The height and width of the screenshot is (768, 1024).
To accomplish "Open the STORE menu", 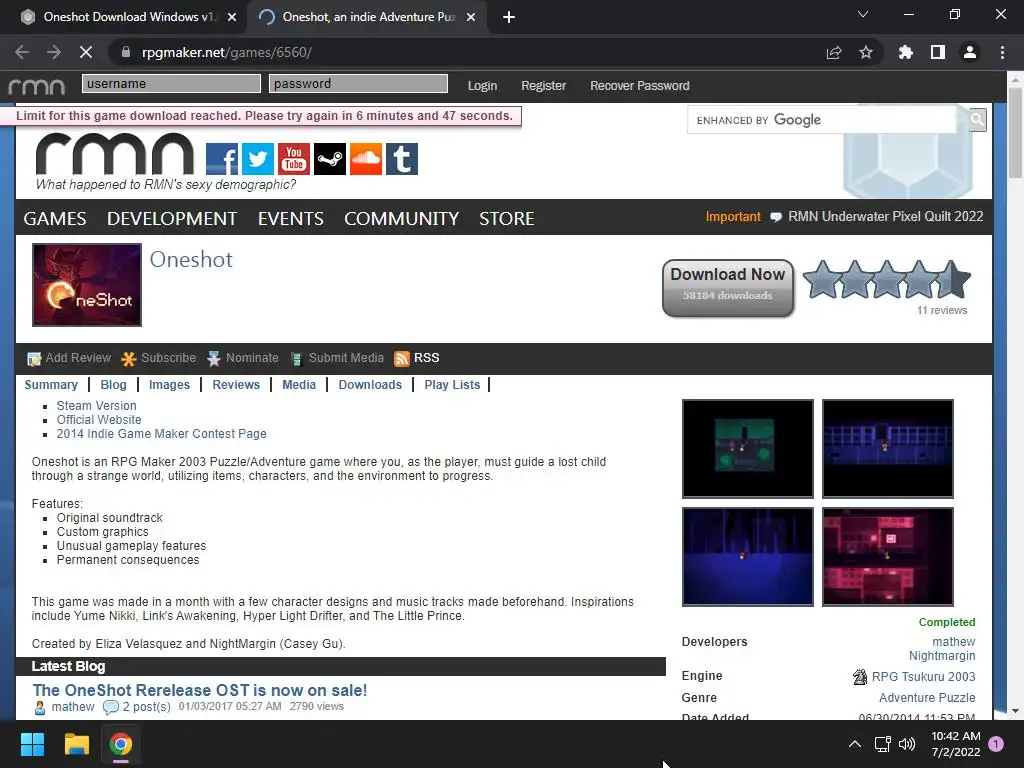I will [x=507, y=218].
